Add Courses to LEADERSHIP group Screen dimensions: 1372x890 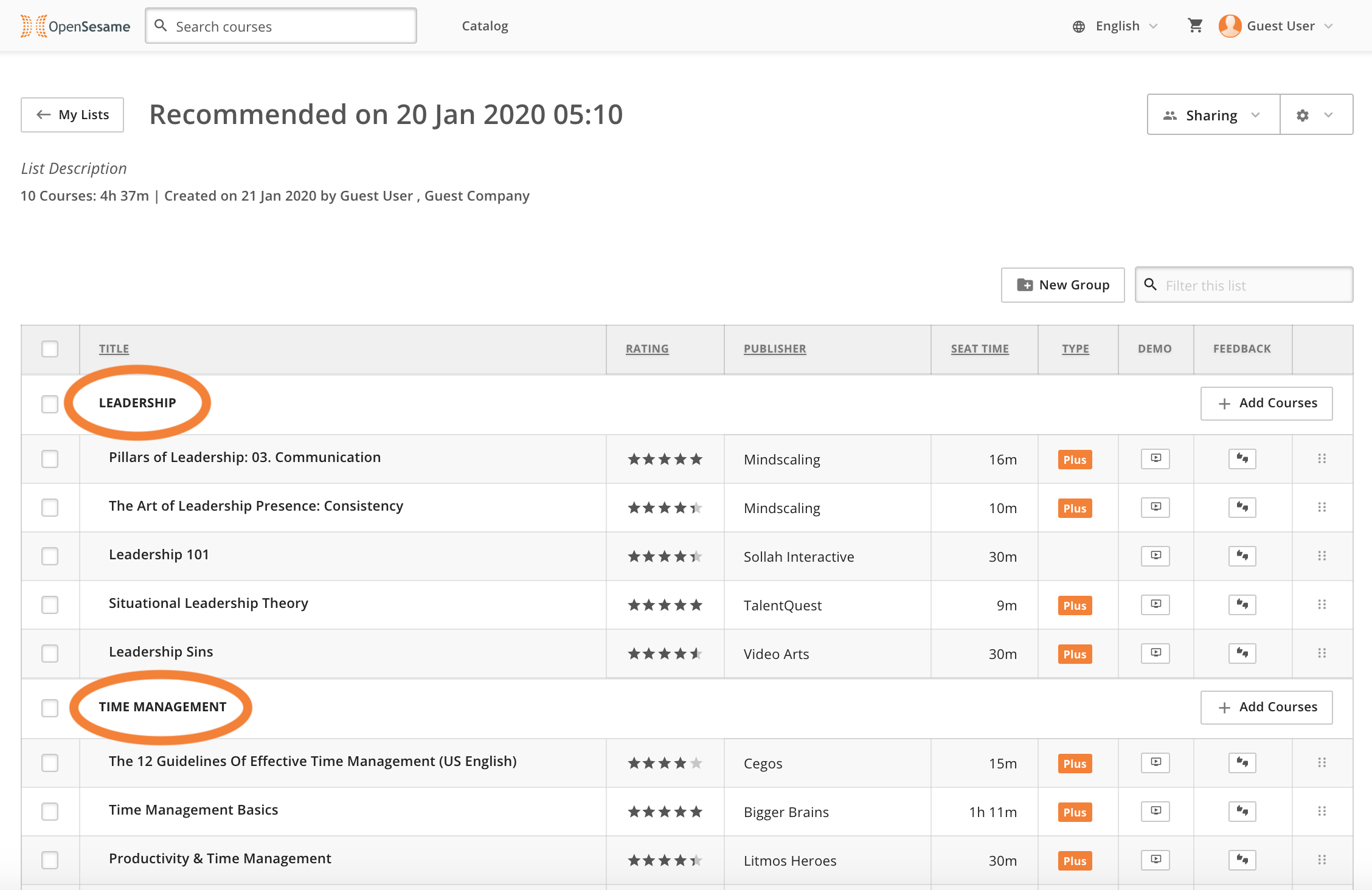1266,403
